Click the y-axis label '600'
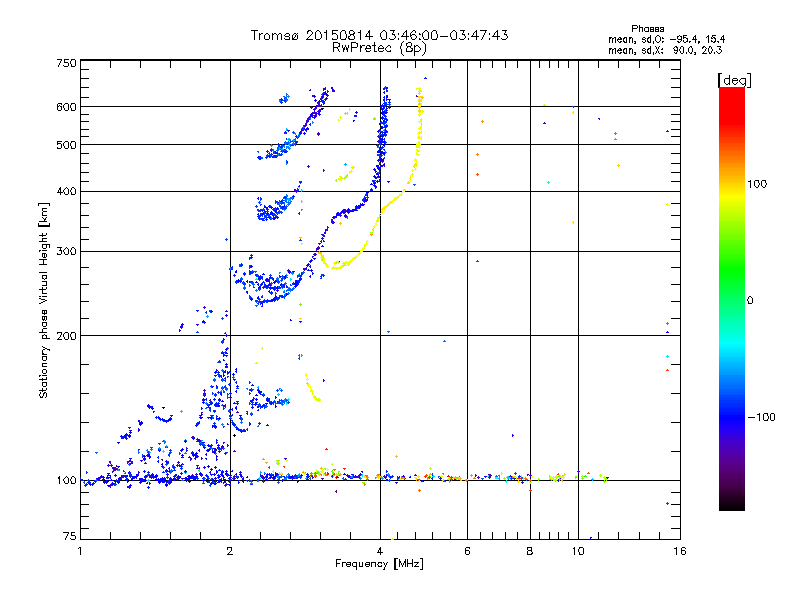Image resolution: width=800 pixels, height=600 pixels. [x=66, y=107]
